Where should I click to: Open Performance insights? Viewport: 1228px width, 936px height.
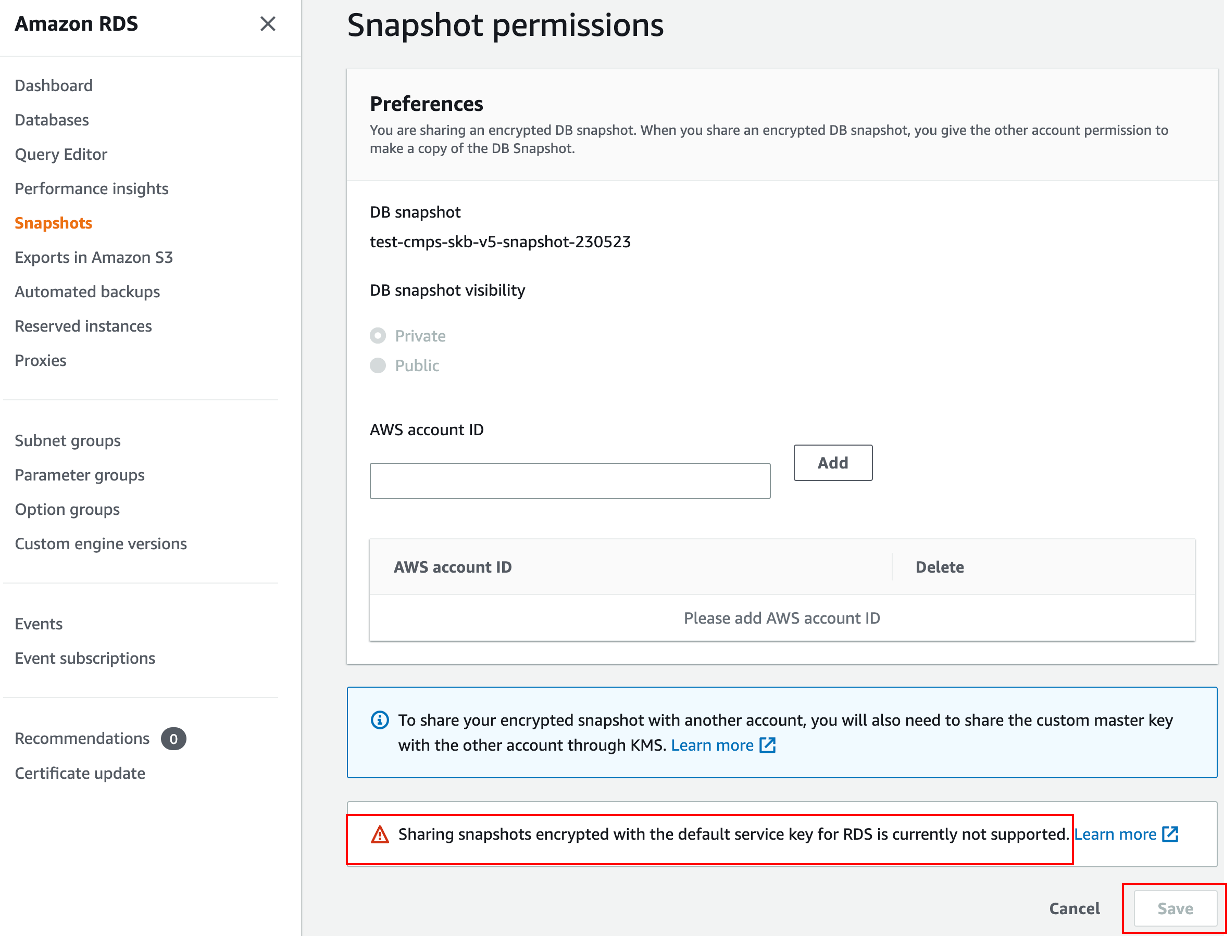(92, 189)
